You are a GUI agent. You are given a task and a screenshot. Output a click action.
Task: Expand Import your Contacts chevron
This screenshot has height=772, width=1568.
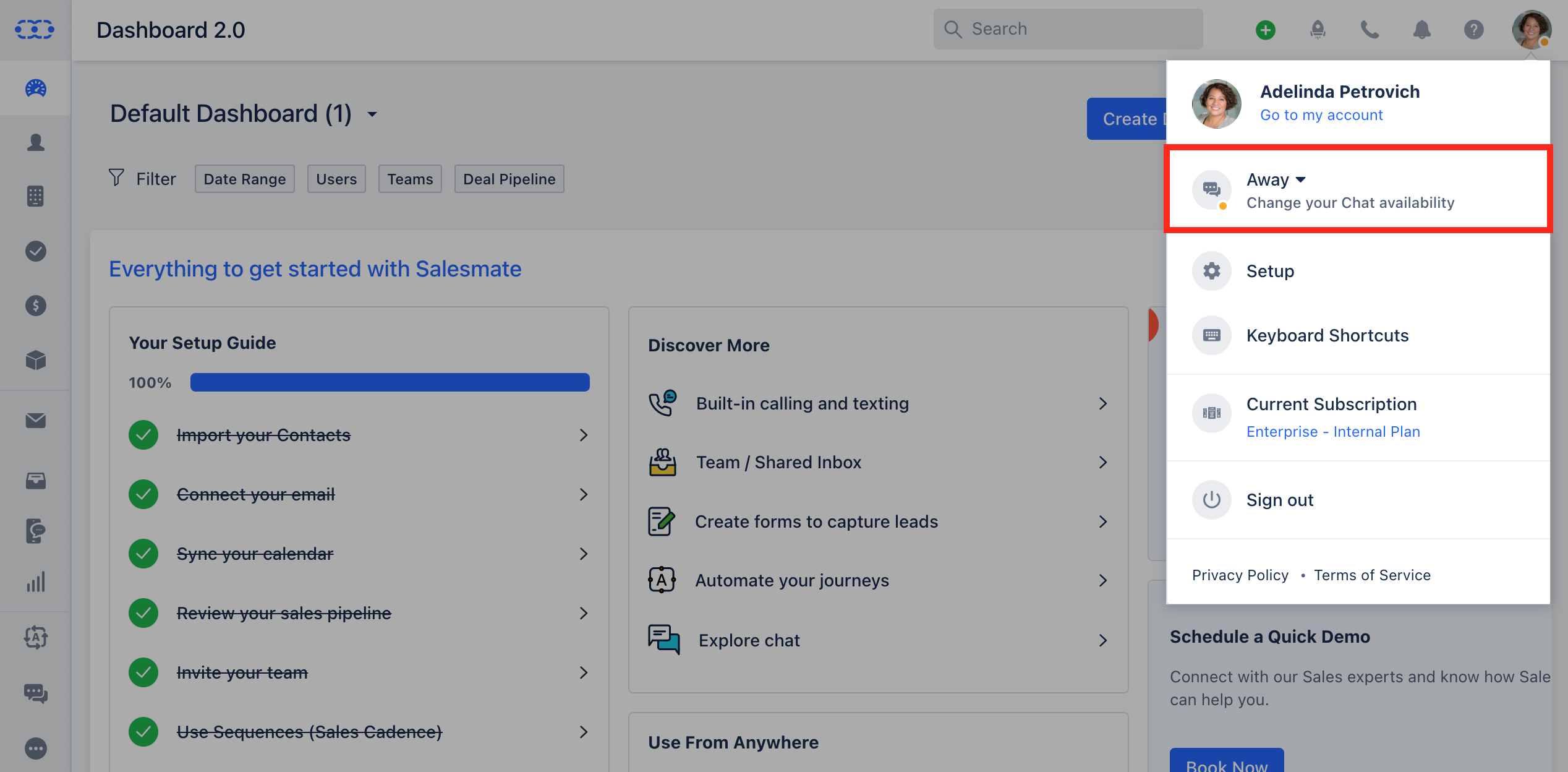point(583,435)
